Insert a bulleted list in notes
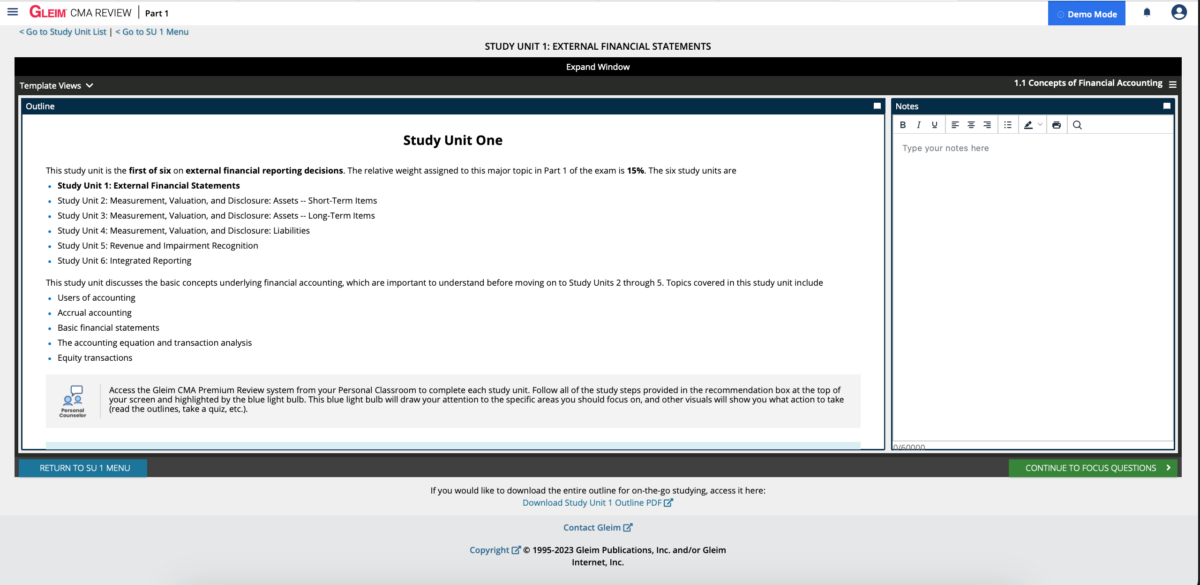Image resolution: width=1200 pixels, height=585 pixels. tap(1008, 125)
